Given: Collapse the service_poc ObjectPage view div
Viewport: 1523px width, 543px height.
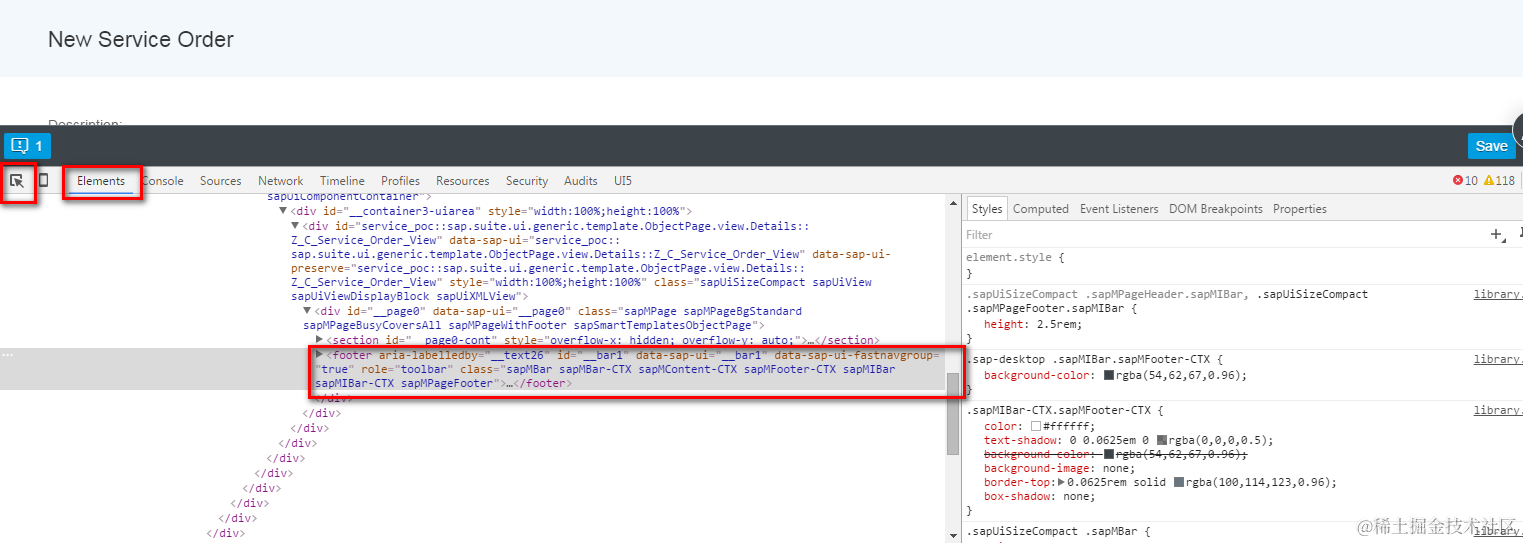Looking at the screenshot, I should pyautogui.click(x=295, y=226).
